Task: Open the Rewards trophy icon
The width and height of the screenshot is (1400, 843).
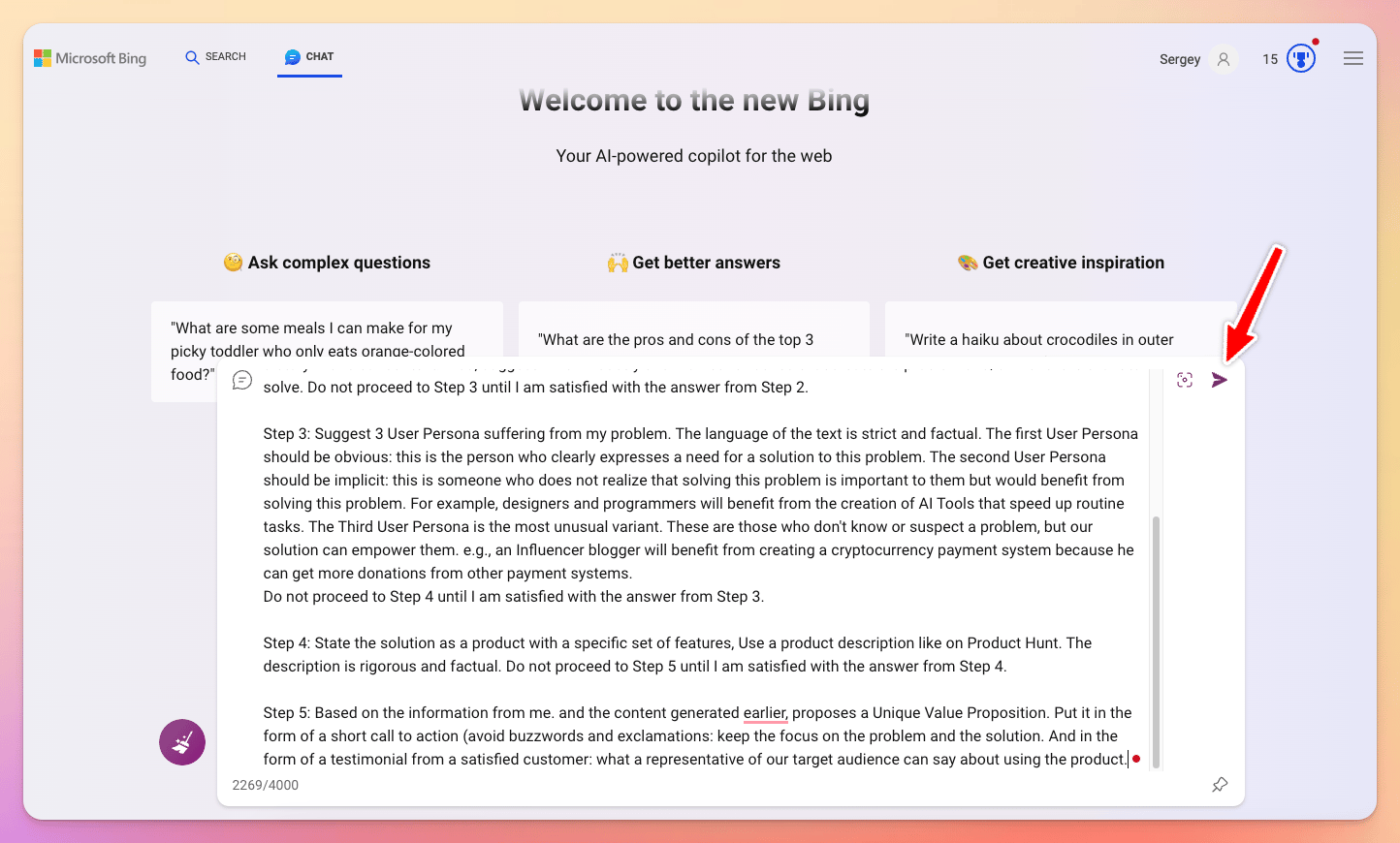Action: click(x=1301, y=59)
